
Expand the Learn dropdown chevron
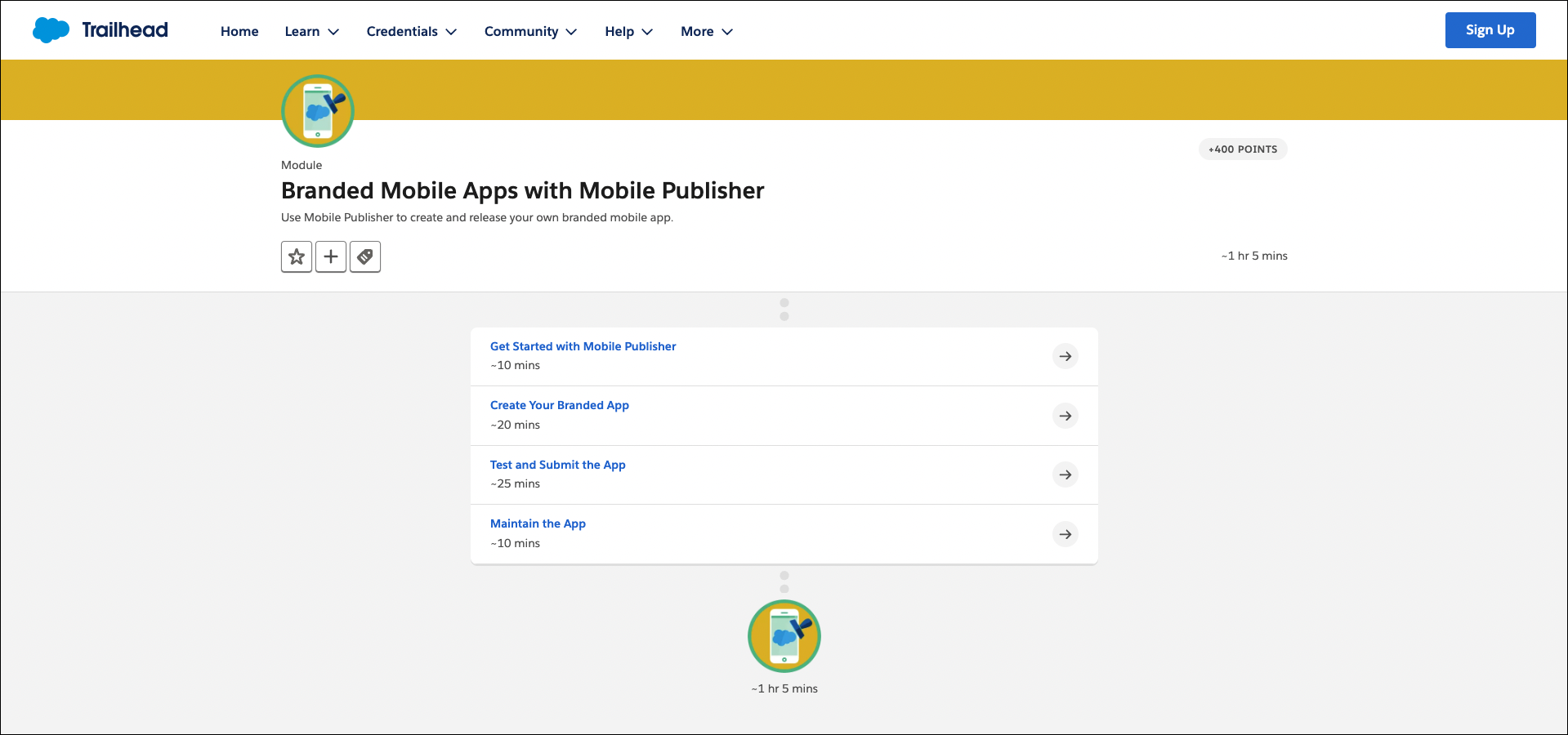tap(333, 32)
